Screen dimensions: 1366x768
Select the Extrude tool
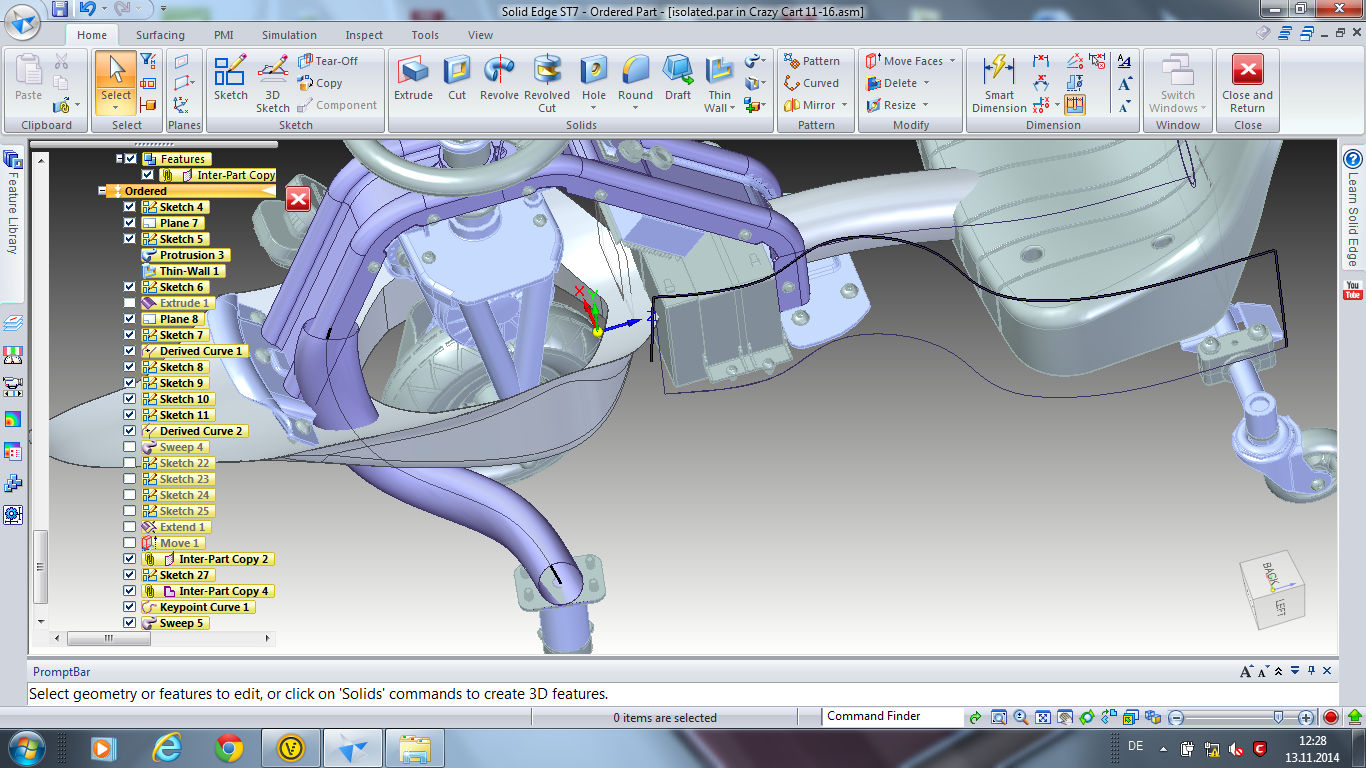tap(413, 78)
